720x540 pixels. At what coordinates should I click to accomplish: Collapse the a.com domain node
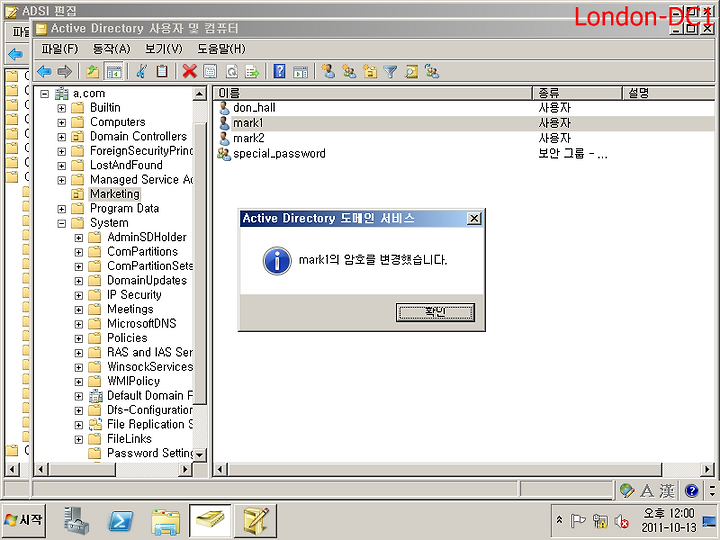45,94
